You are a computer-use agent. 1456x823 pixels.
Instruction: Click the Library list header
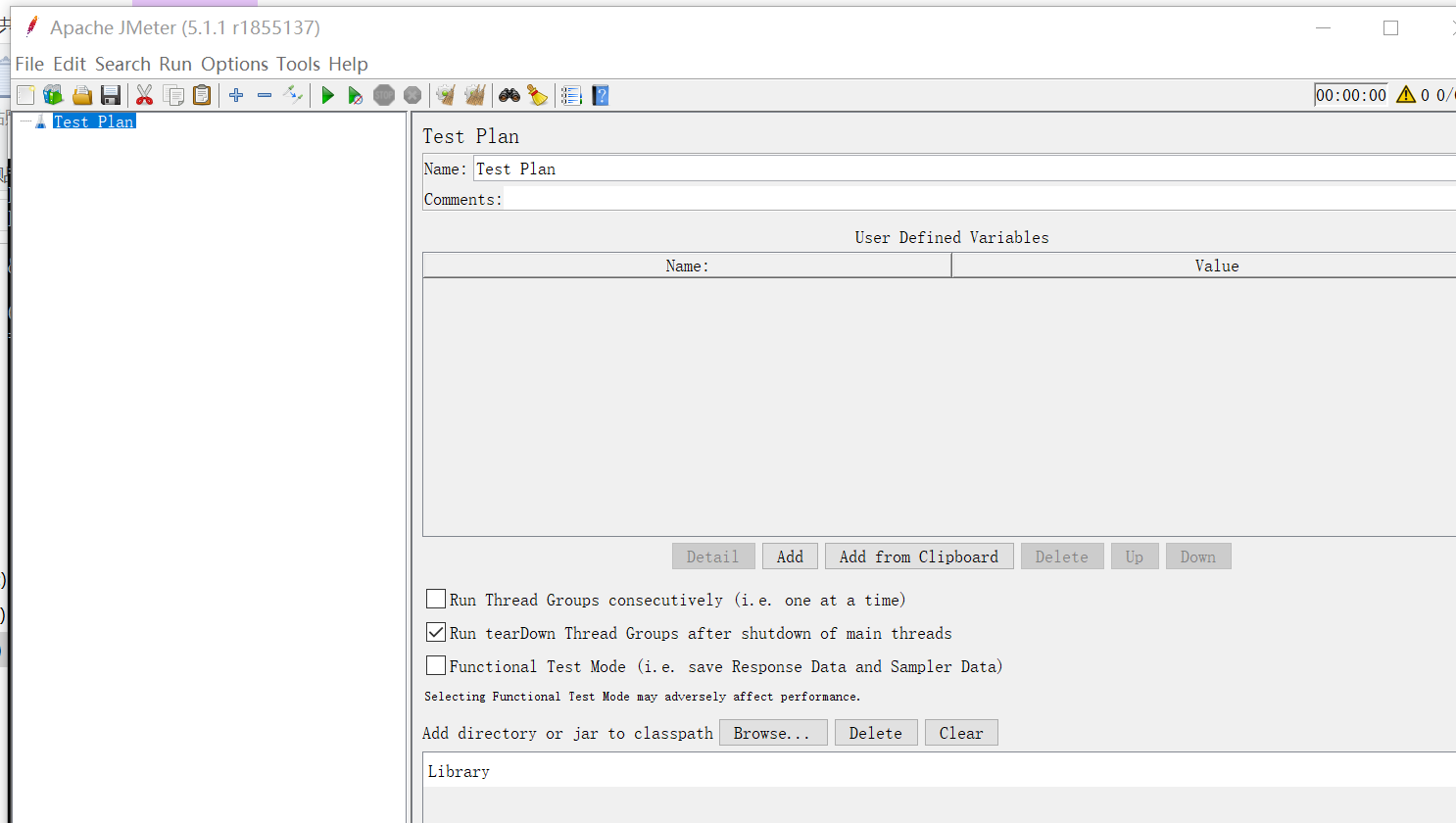click(x=940, y=771)
